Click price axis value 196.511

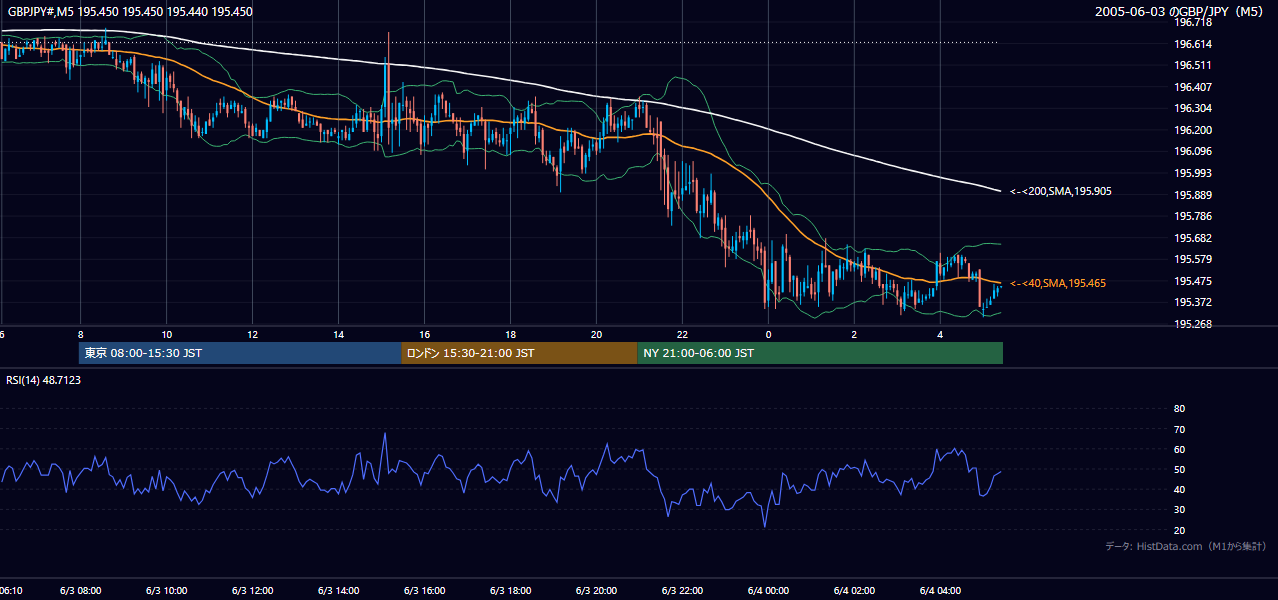tap(1194, 65)
